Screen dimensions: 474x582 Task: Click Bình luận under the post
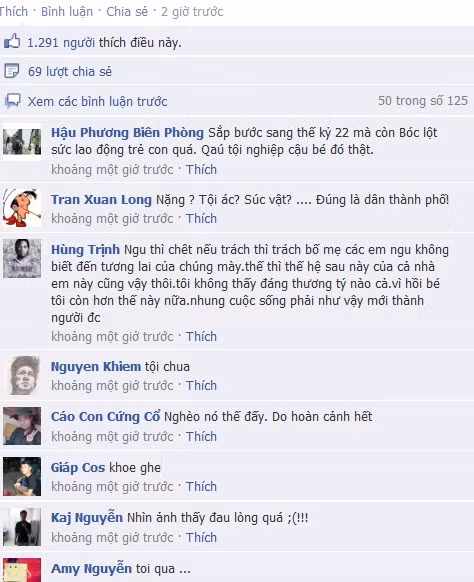click(67, 12)
